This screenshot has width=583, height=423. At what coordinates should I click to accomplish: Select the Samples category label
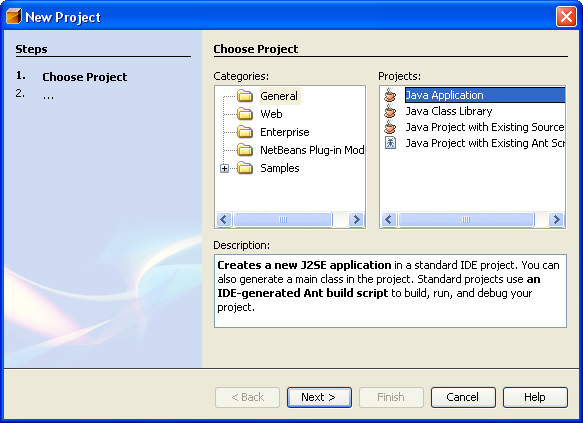(x=280, y=168)
